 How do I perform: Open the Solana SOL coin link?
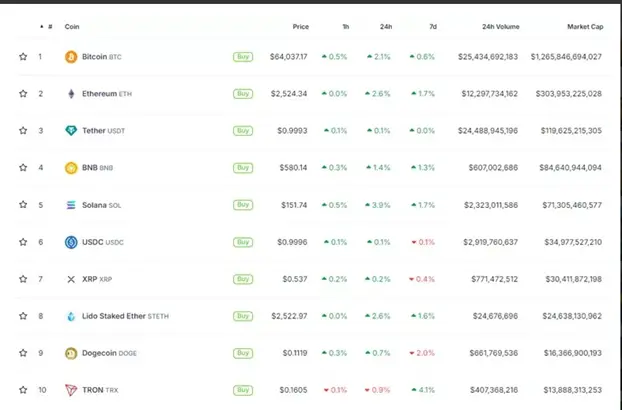pos(101,205)
